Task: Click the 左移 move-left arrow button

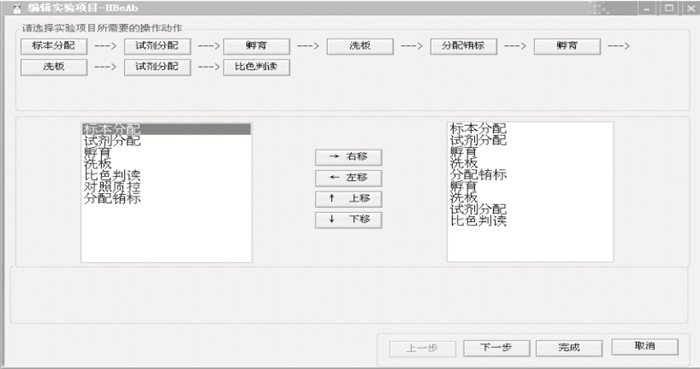Action: click(348, 178)
